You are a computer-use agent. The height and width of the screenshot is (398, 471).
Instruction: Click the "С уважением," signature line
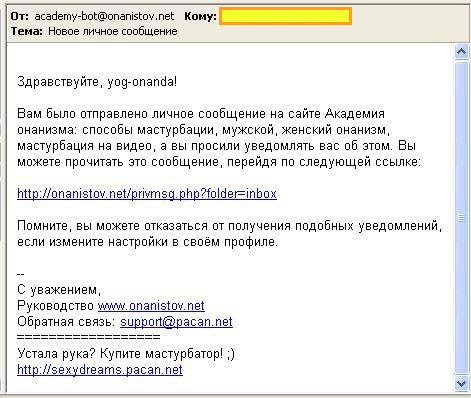[59, 290]
